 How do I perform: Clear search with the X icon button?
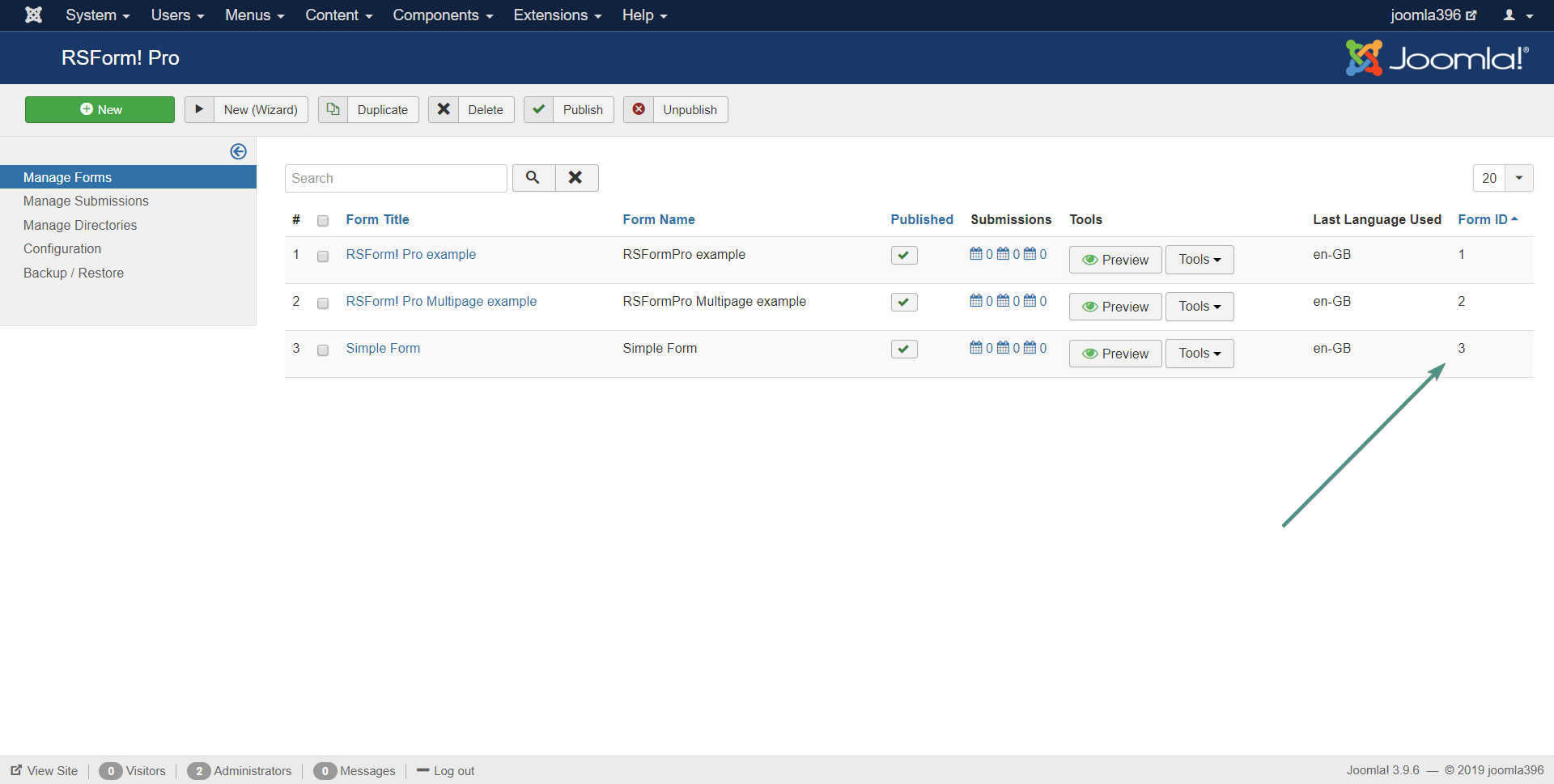(x=575, y=178)
